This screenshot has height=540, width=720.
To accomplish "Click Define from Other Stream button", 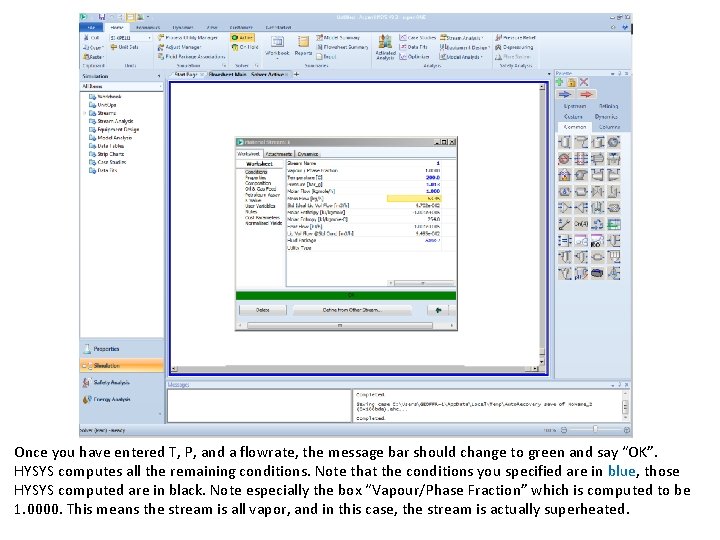I will [352, 310].
